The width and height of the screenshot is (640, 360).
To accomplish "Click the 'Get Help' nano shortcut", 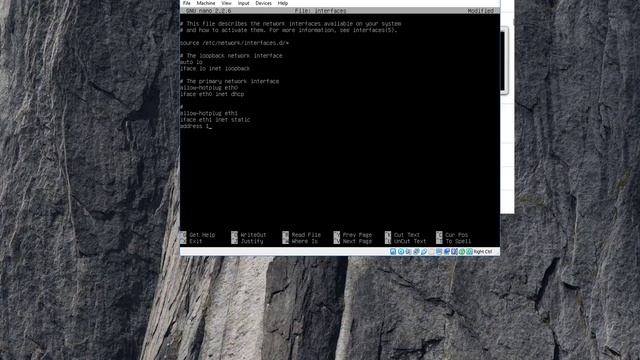I will [x=198, y=235].
